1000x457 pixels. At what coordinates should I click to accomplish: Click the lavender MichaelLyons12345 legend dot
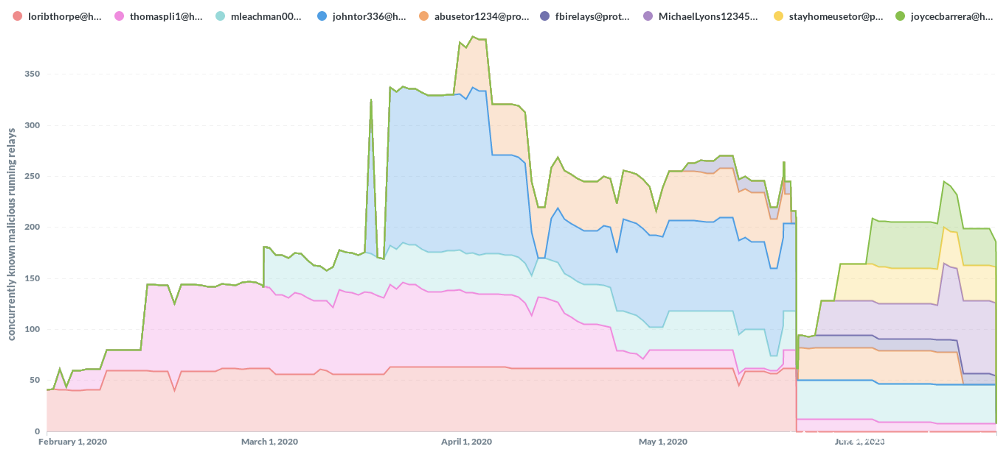[x=647, y=17]
